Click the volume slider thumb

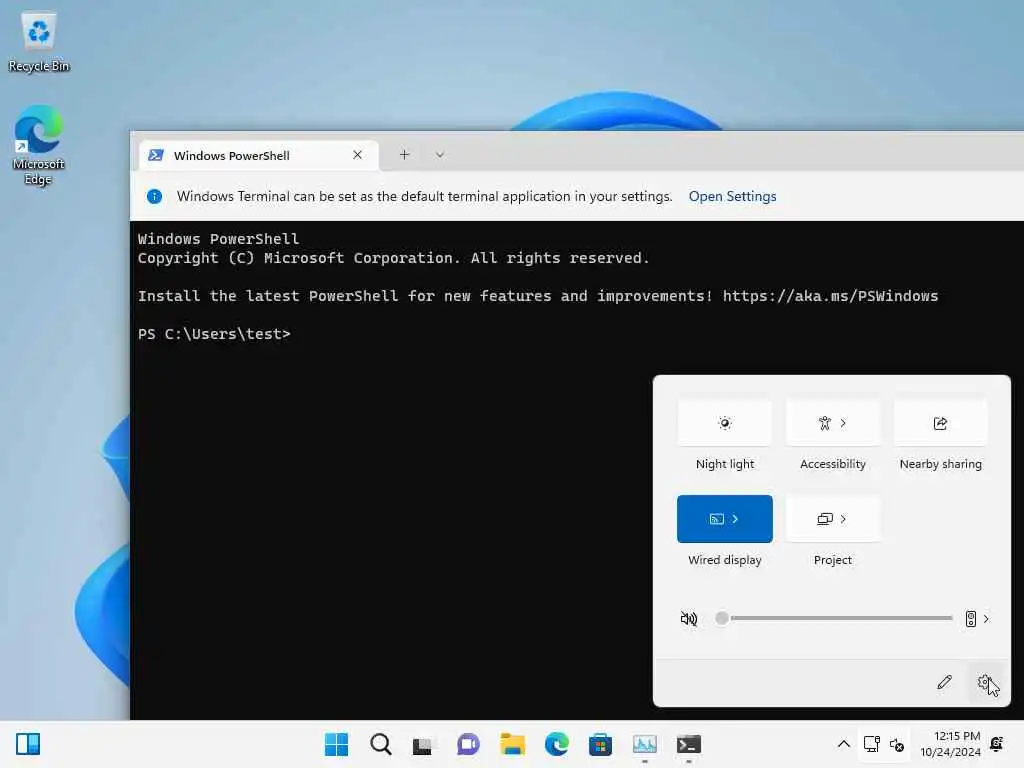coord(722,618)
